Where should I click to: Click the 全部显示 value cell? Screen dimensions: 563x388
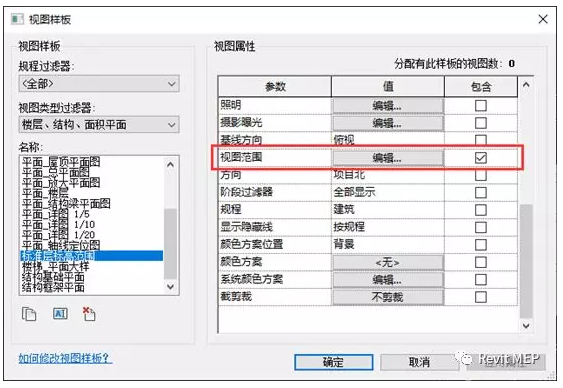388,192
